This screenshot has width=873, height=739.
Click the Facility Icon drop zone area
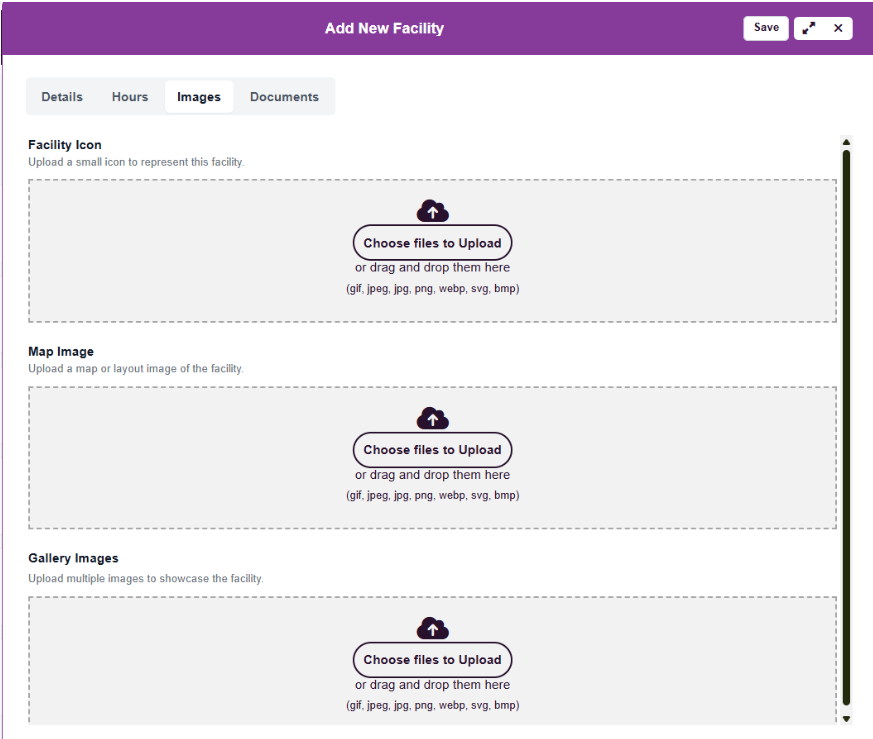(180, 250)
